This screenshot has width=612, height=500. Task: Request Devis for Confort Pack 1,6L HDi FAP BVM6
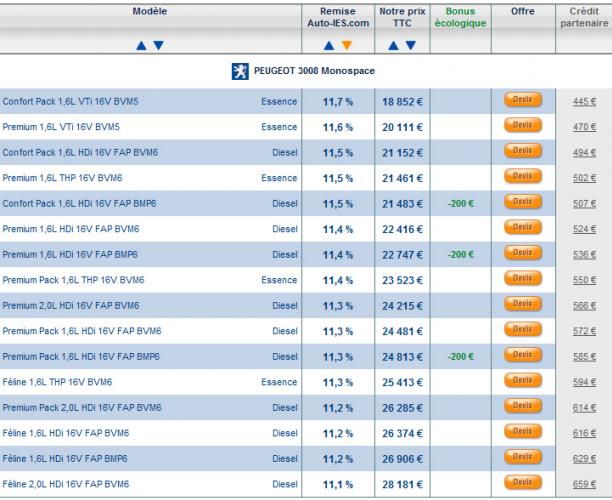tap(523, 151)
